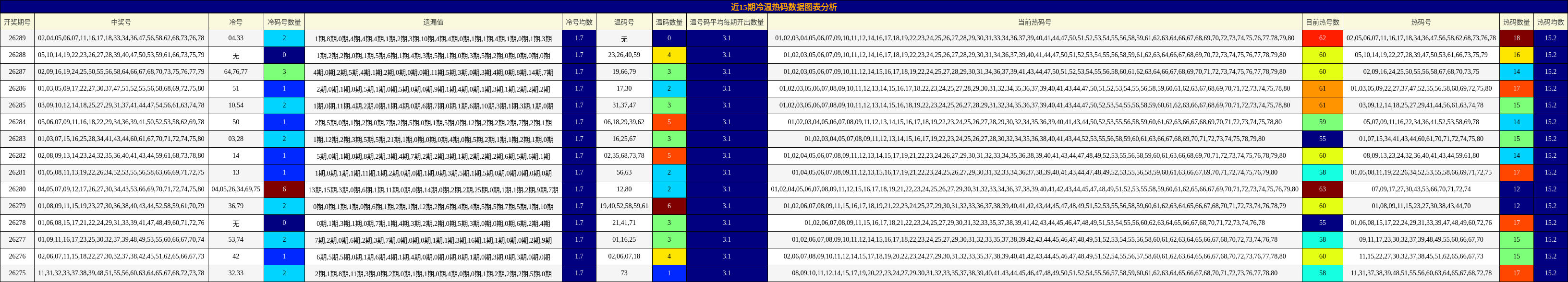This screenshot has width=1568, height=282.
Task: Select cold average 1.7 in row 26283
Action: [579, 139]
